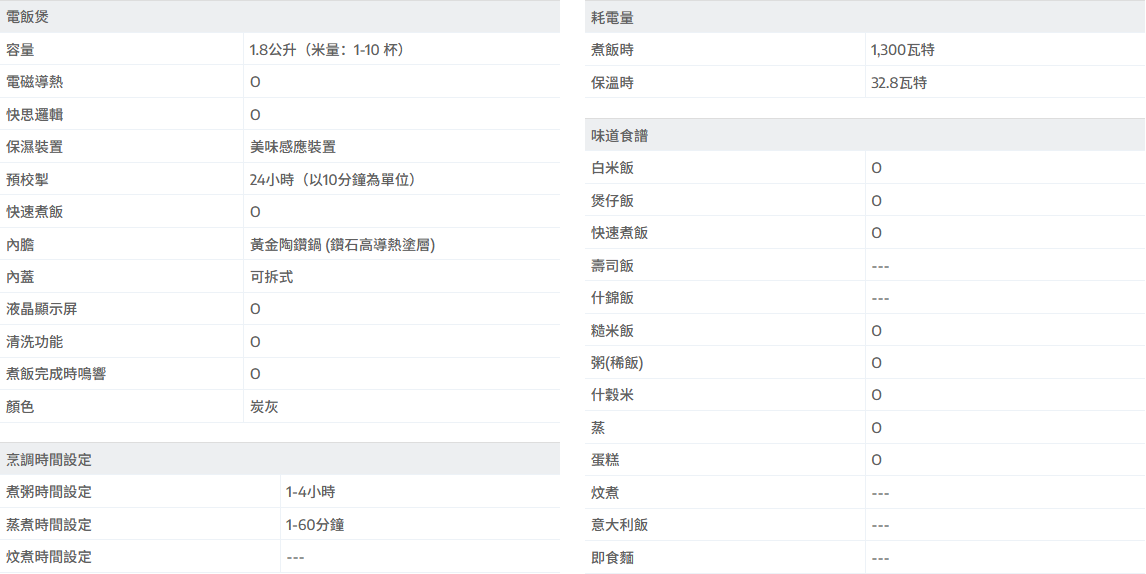Click the 1.8公升 capacity value
This screenshot has width=1146, height=574.
tap(327, 50)
